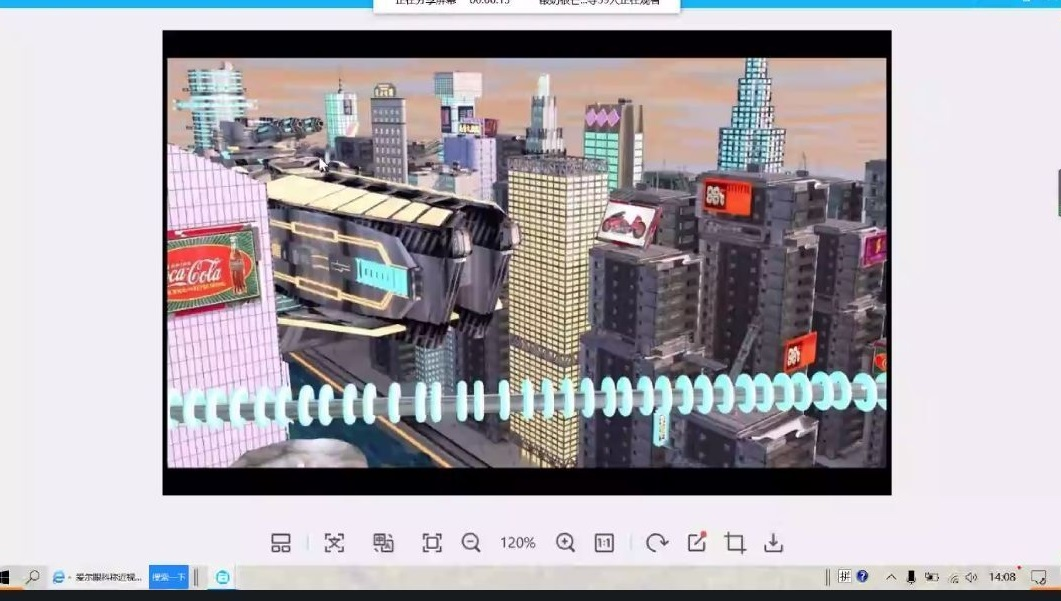Open the edit image tool

(x=697, y=542)
